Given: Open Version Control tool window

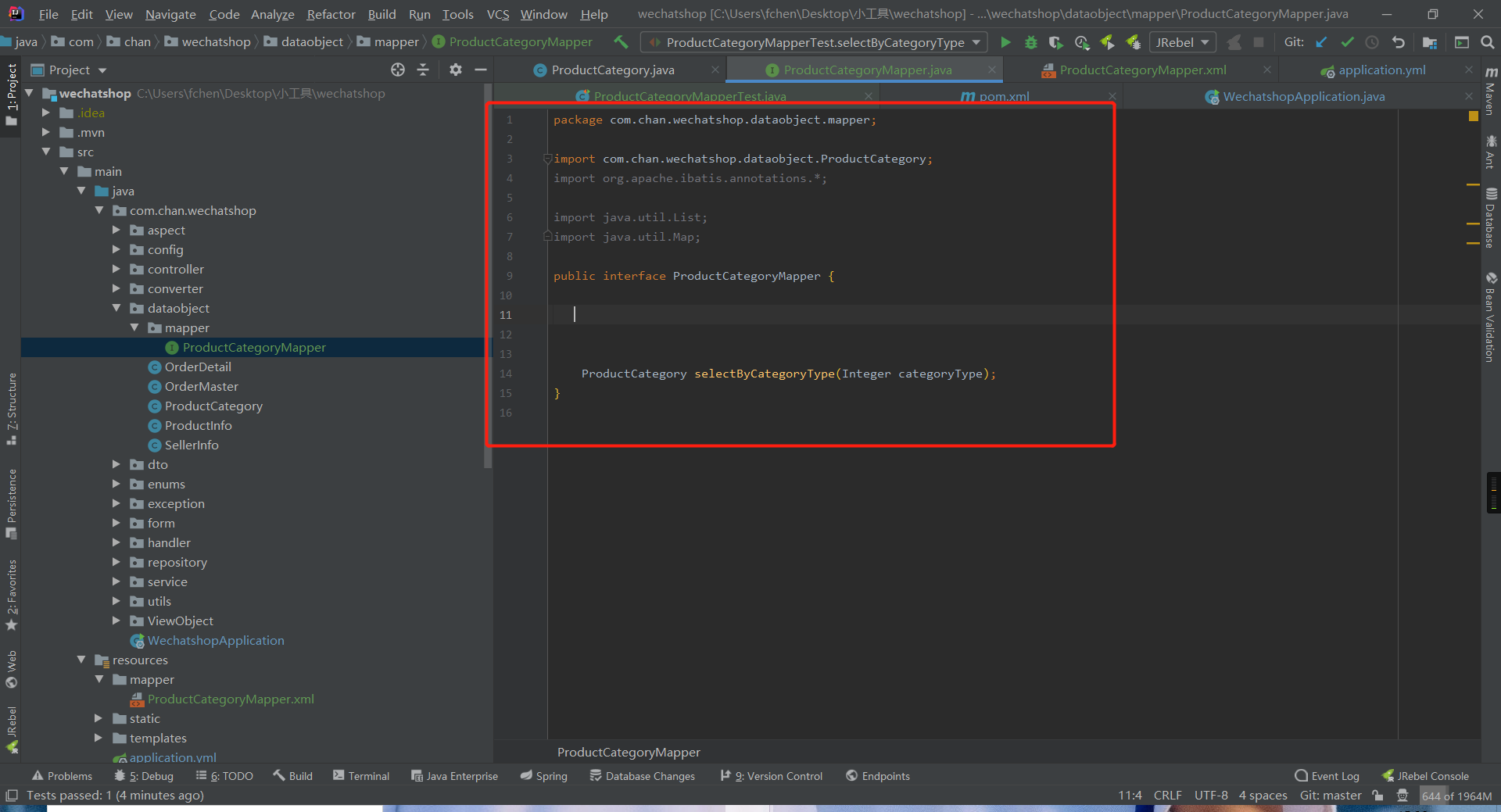Looking at the screenshot, I should click(772, 776).
